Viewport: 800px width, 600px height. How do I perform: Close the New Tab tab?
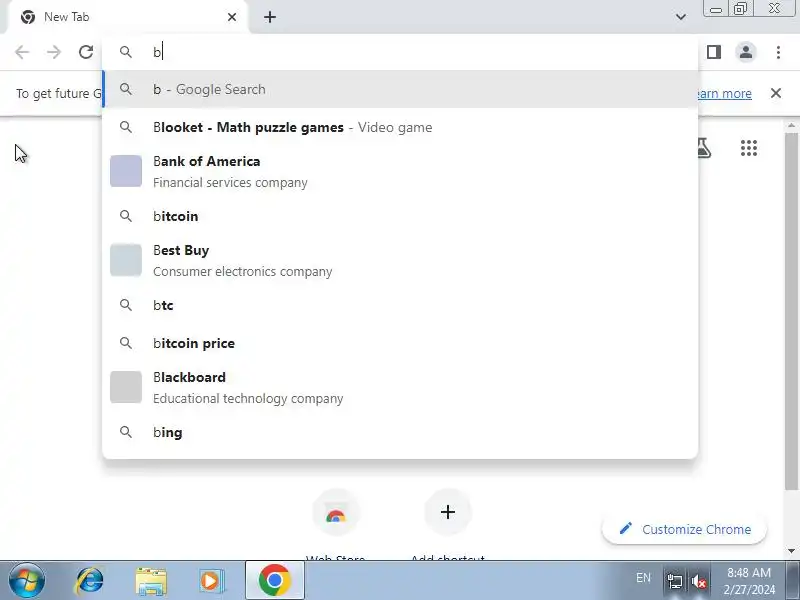[232, 17]
